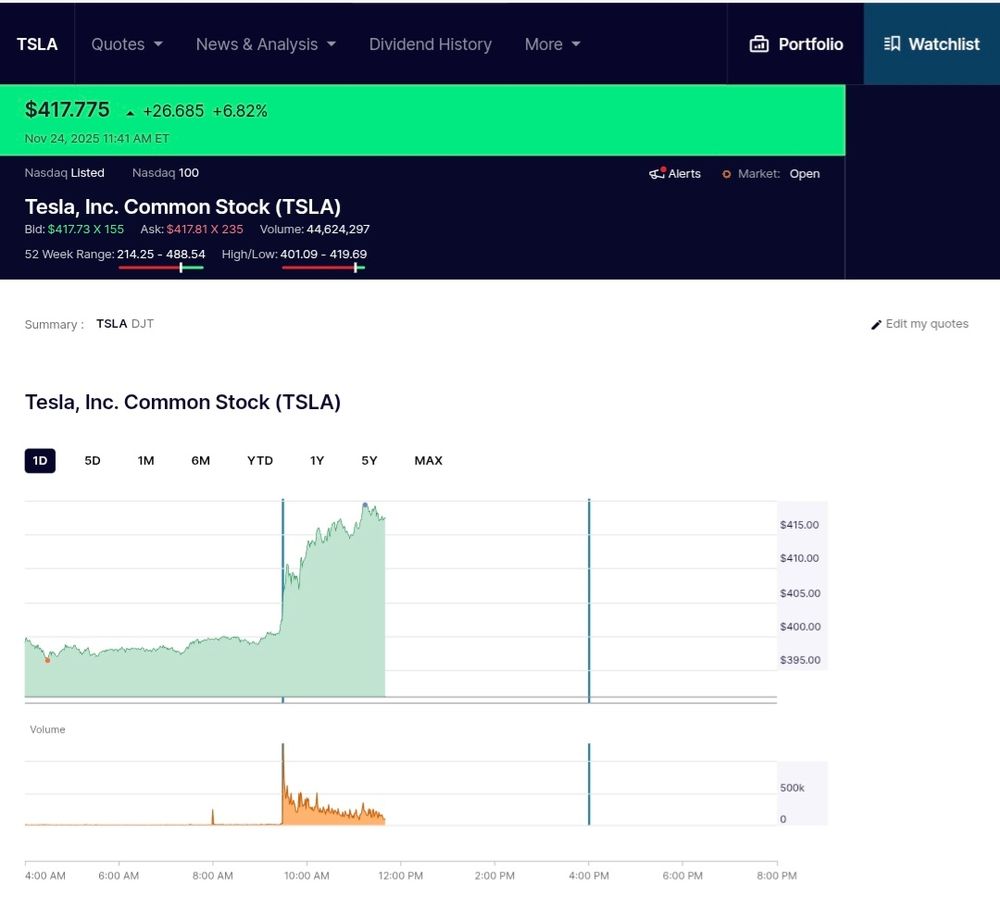
Task: Select TSLA in the Summary row
Action: (112, 323)
